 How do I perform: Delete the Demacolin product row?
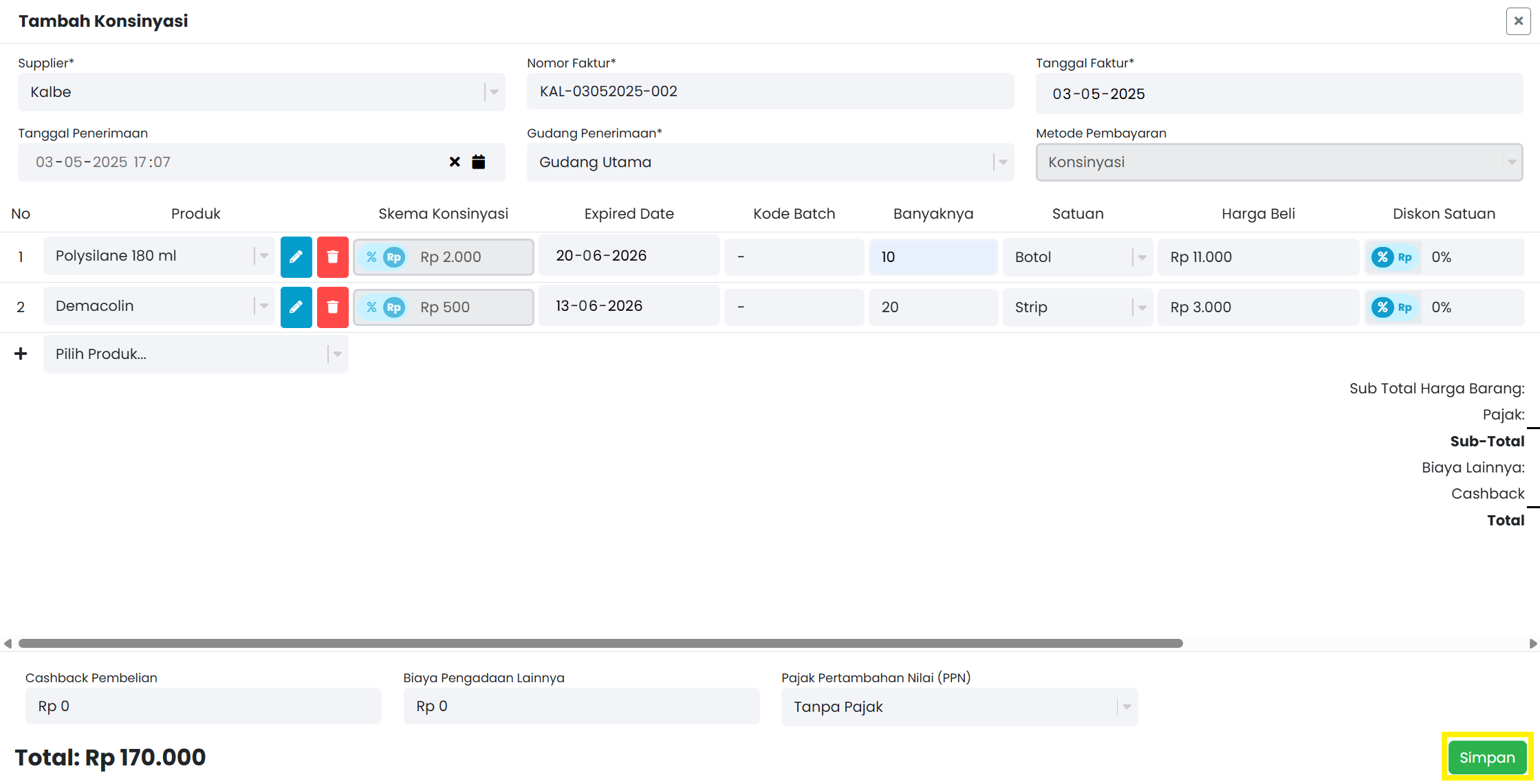333,307
